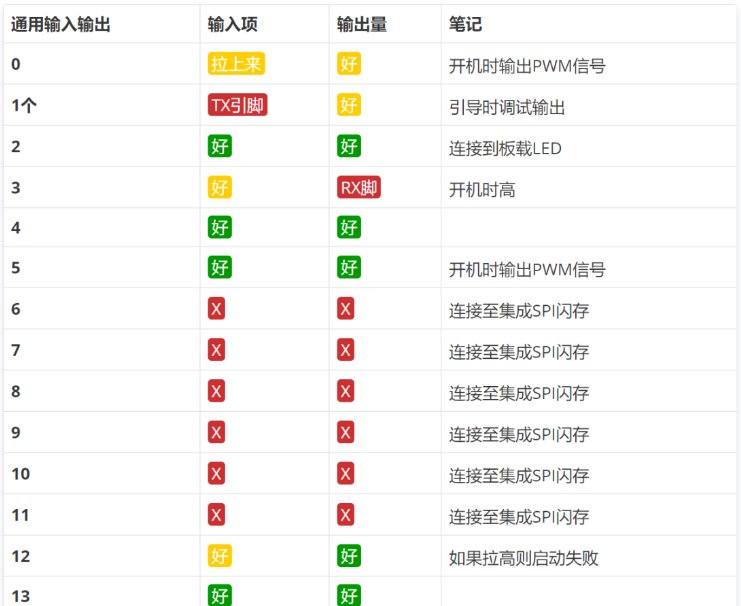
Task: Click the note 引导时调试输出
Action: (x=507, y=107)
